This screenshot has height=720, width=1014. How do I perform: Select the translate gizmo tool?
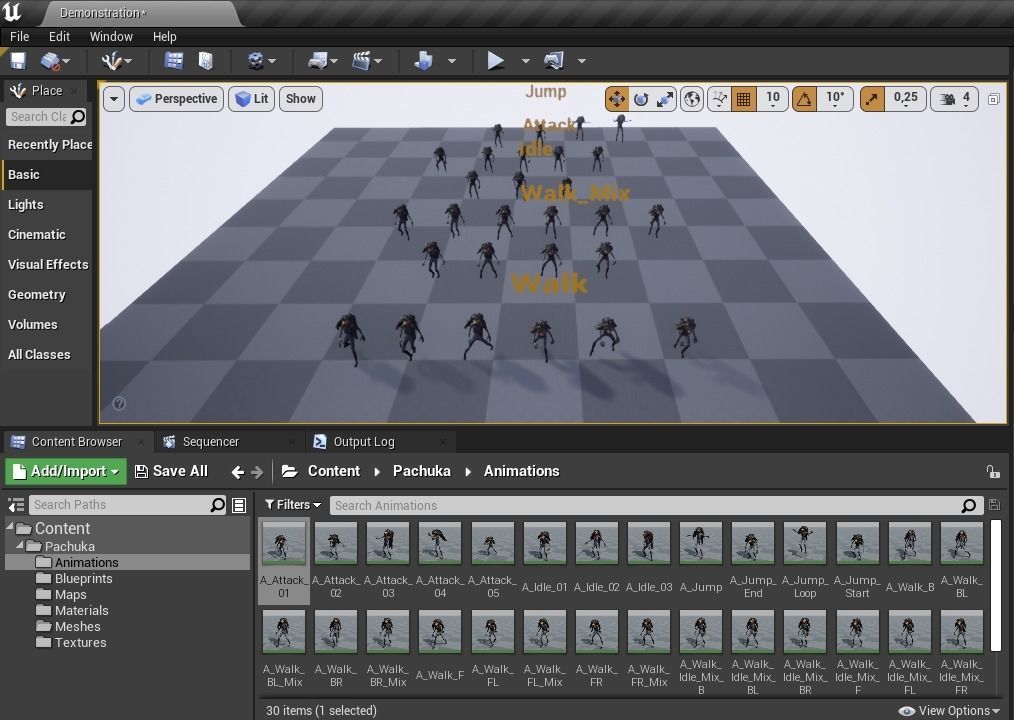tap(616, 99)
